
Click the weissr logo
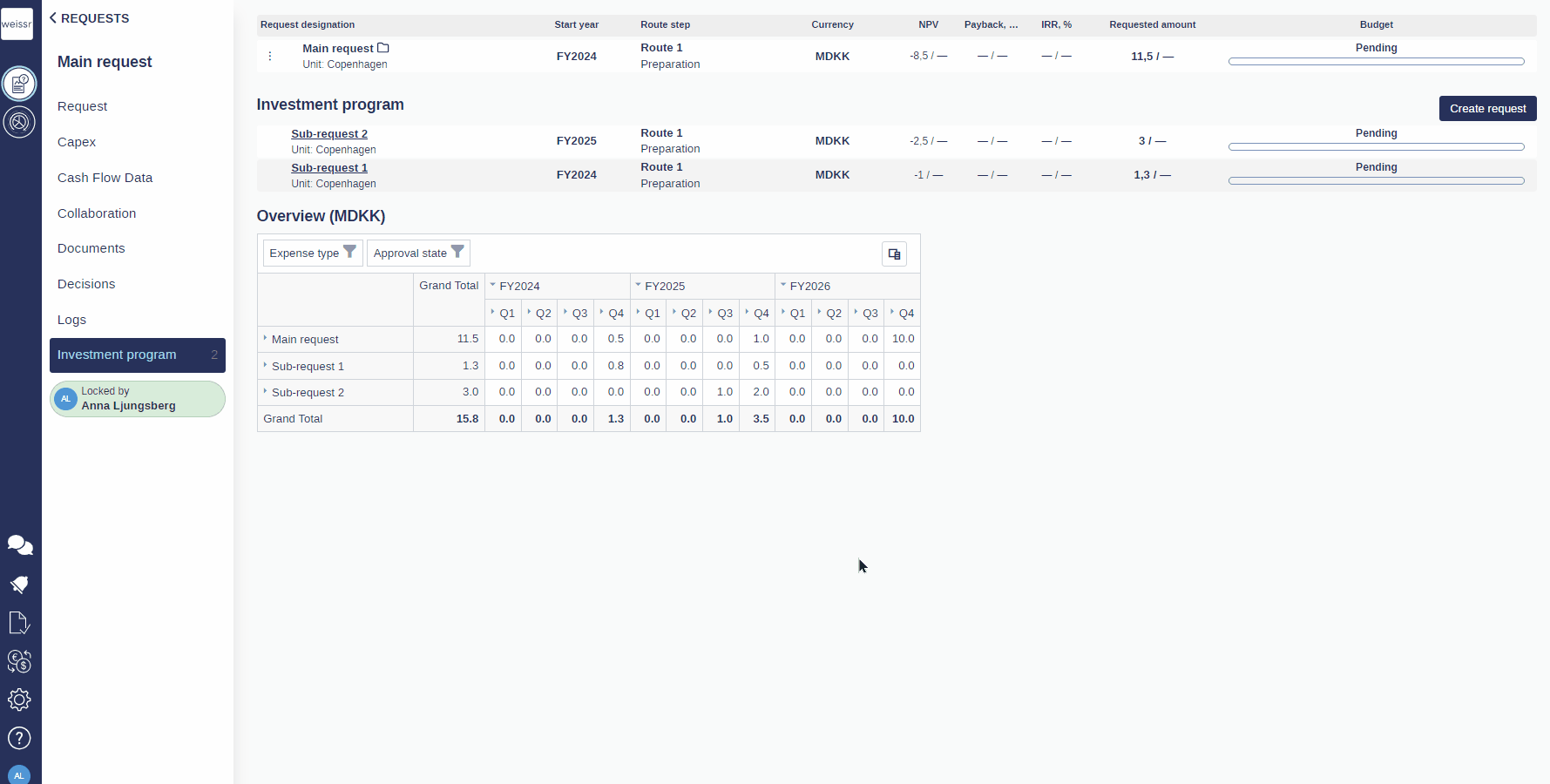(x=17, y=24)
